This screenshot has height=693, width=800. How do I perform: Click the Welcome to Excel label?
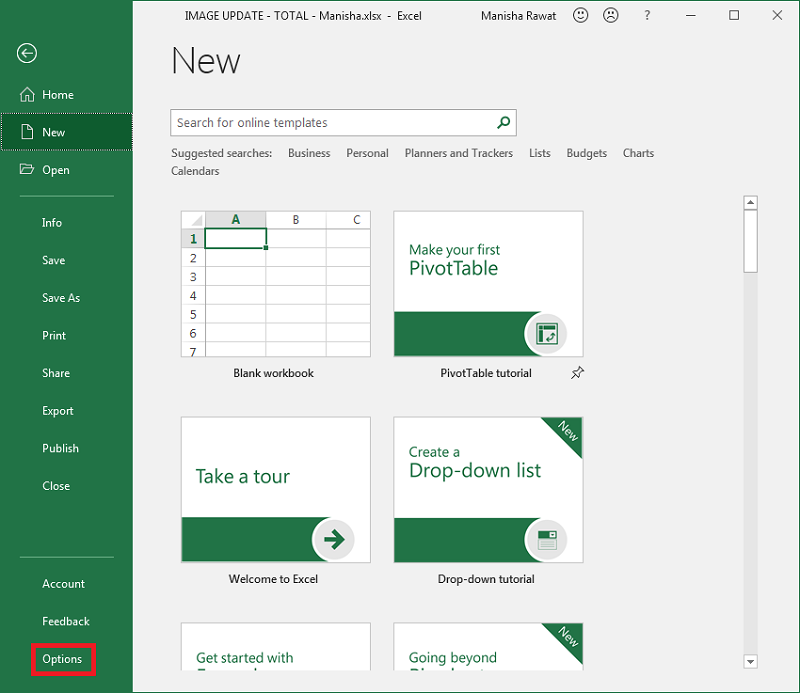point(273,579)
